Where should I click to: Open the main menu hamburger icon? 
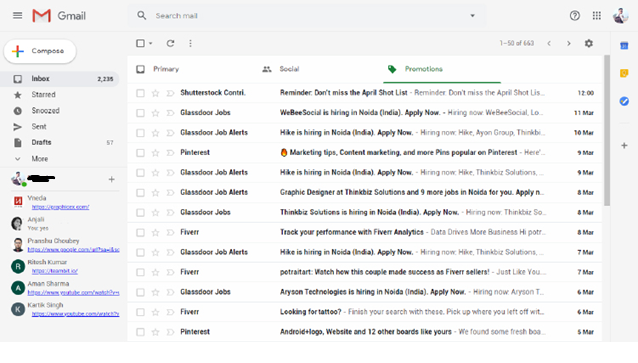(17, 15)
